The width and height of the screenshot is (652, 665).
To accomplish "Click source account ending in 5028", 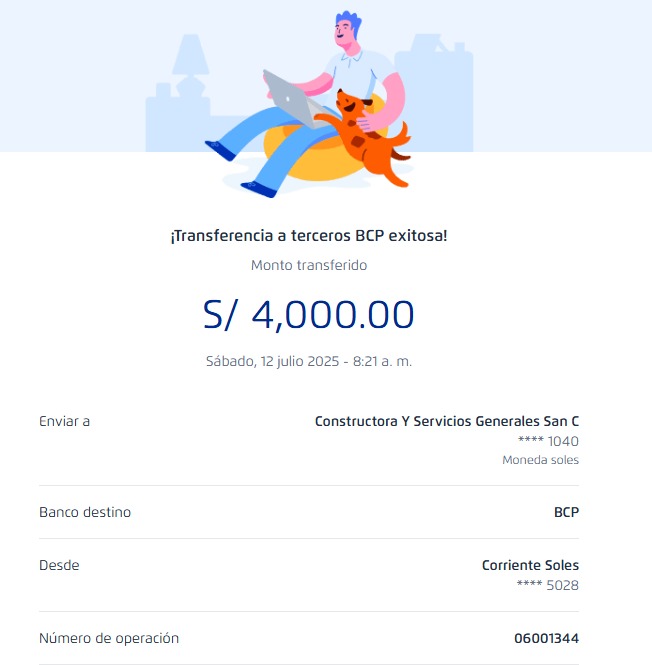I will (x=548, y=585).
